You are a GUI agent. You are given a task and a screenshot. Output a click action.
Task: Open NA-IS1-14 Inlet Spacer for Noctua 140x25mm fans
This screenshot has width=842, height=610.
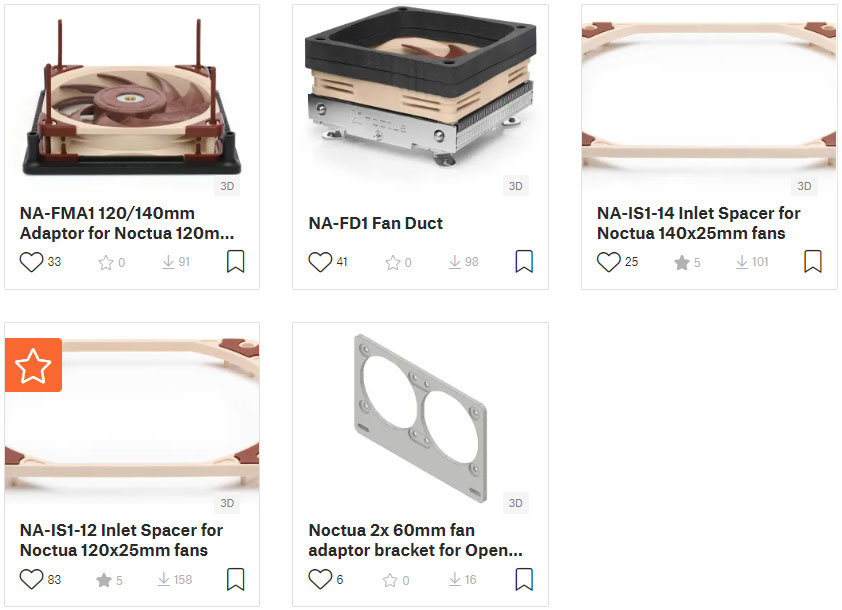coord(698,223)
